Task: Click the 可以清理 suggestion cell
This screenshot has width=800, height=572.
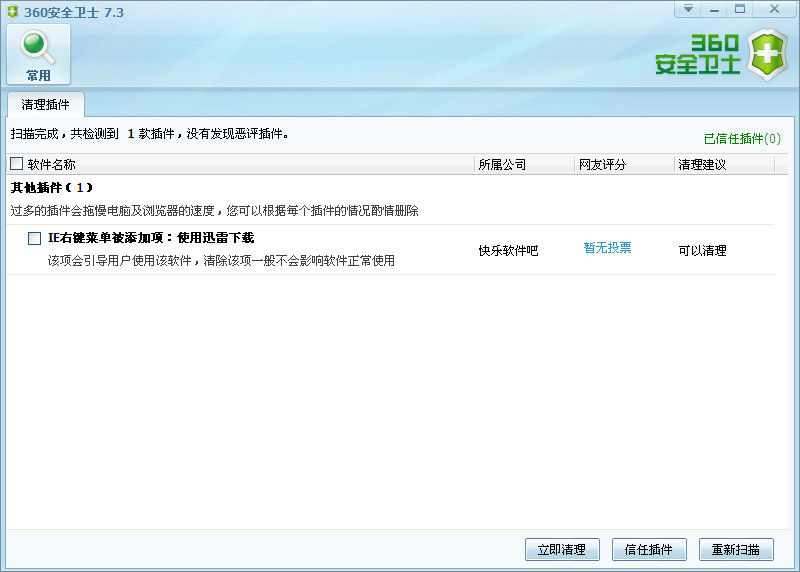Action: tap(702, 251)
